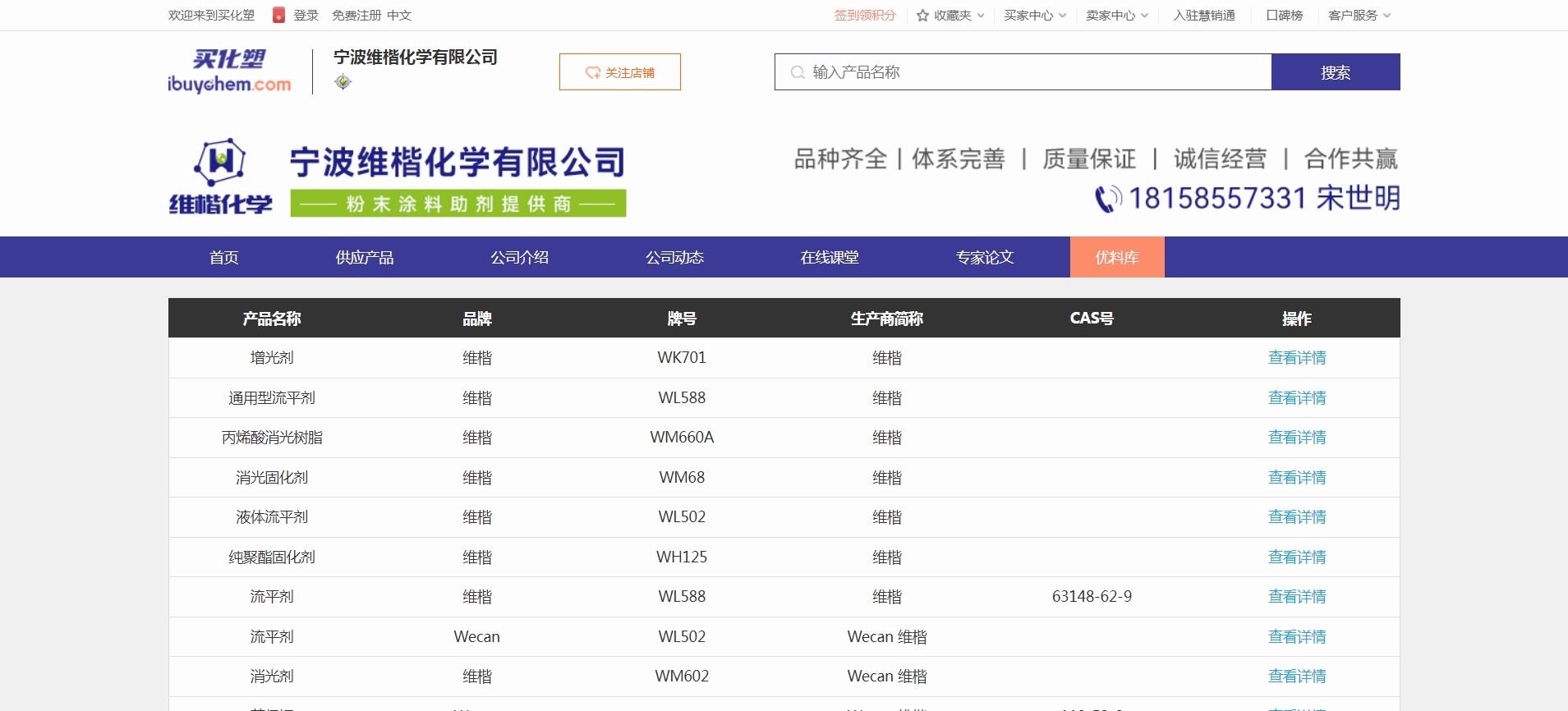Click 查看详情 for WH125 row
Screen dimensions: 1568x711
click(x=1297, y=557)
